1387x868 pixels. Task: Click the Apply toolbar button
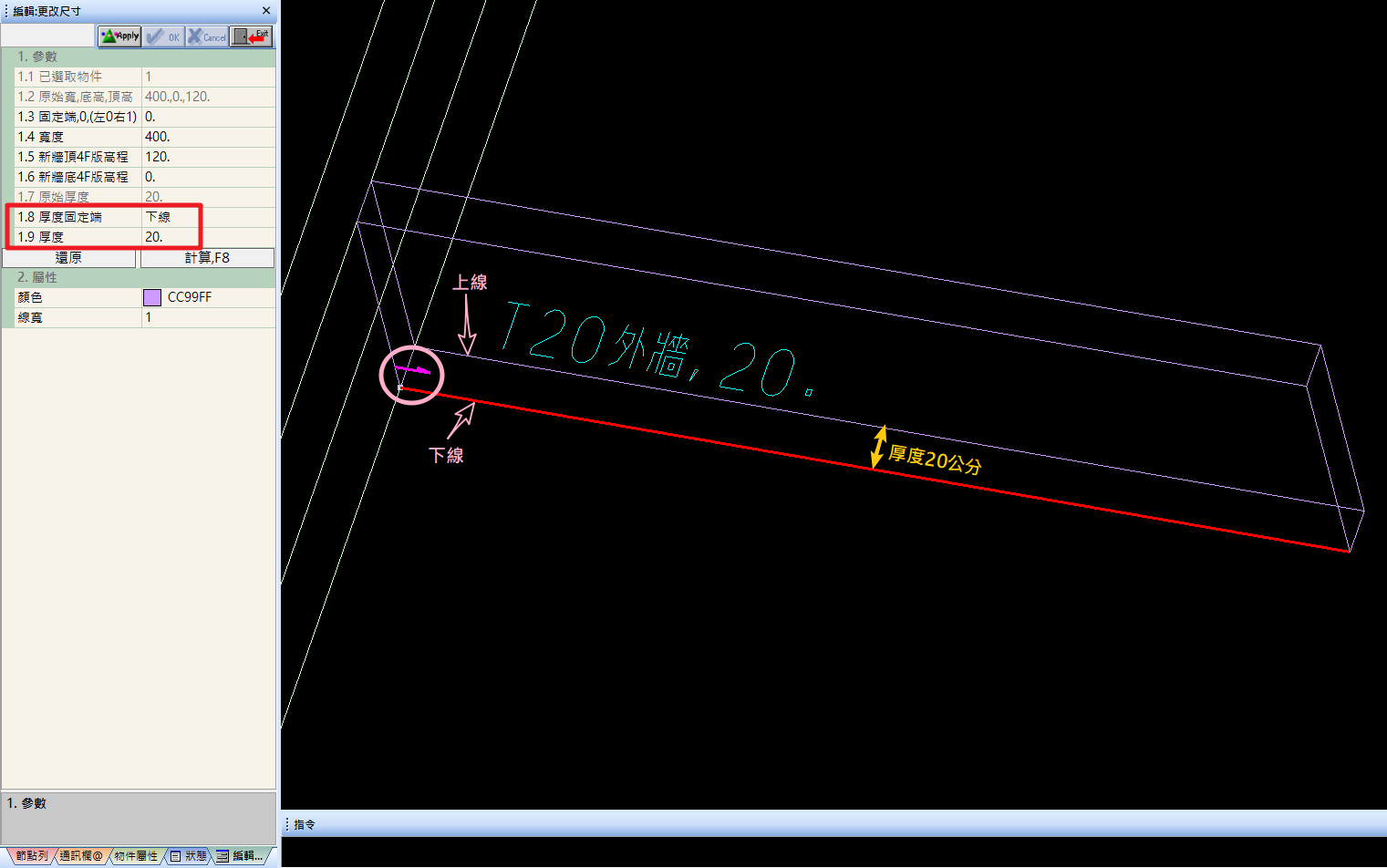(119, 36)
